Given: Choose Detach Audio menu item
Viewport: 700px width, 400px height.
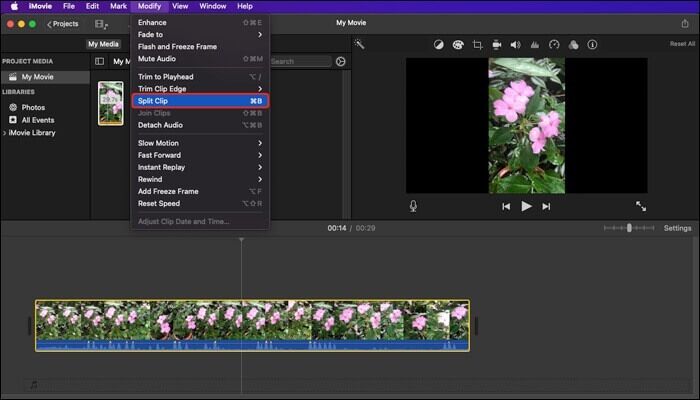Looking at the screenshot, I should click(200, 125).
